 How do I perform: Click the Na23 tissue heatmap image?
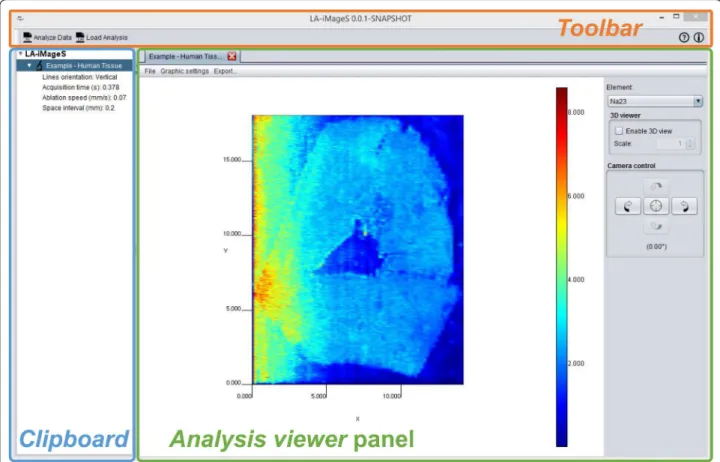coord(358,249)
